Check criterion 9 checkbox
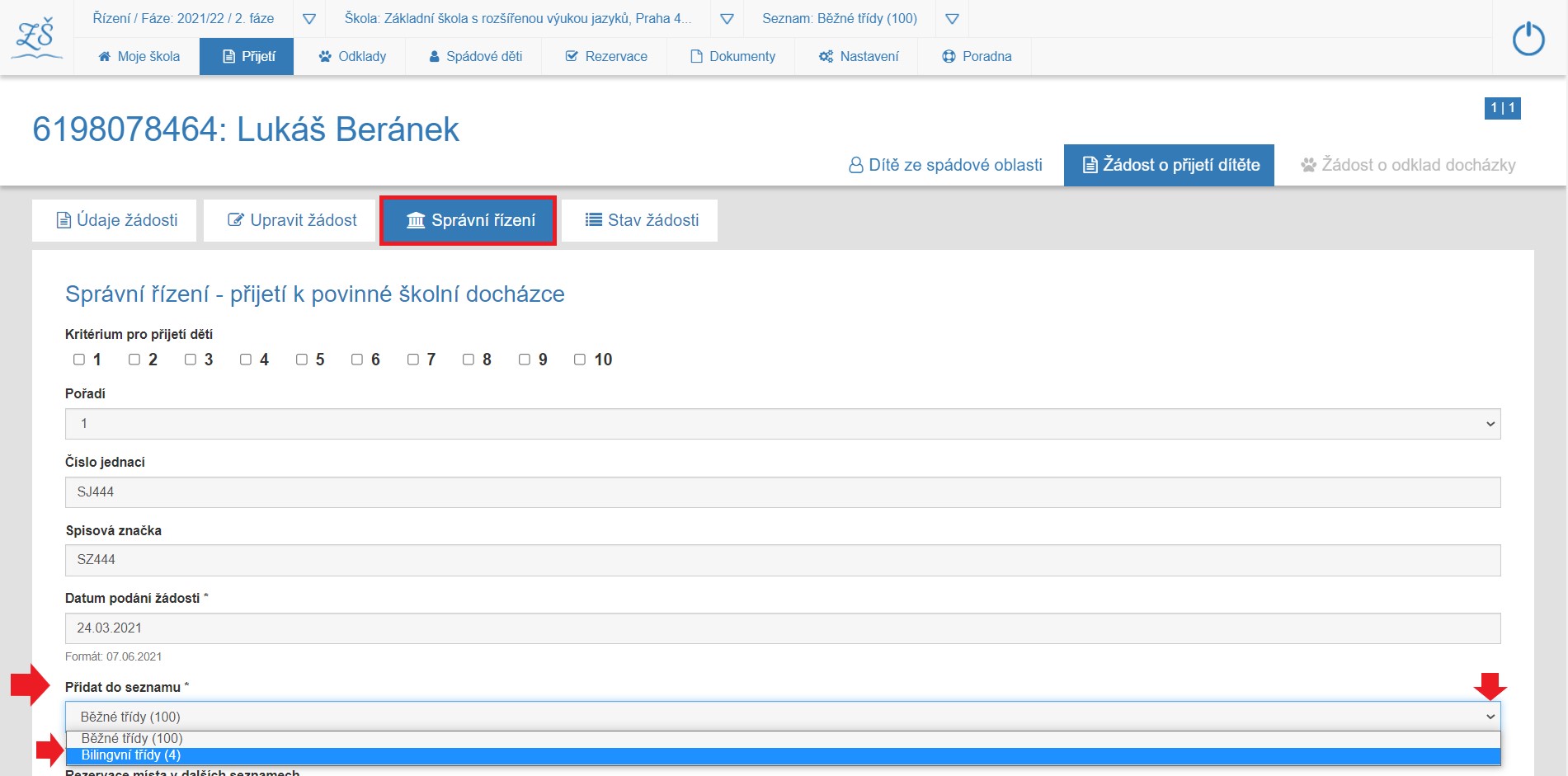Viewport: 1568px width, 776px height. click(525, 360)
